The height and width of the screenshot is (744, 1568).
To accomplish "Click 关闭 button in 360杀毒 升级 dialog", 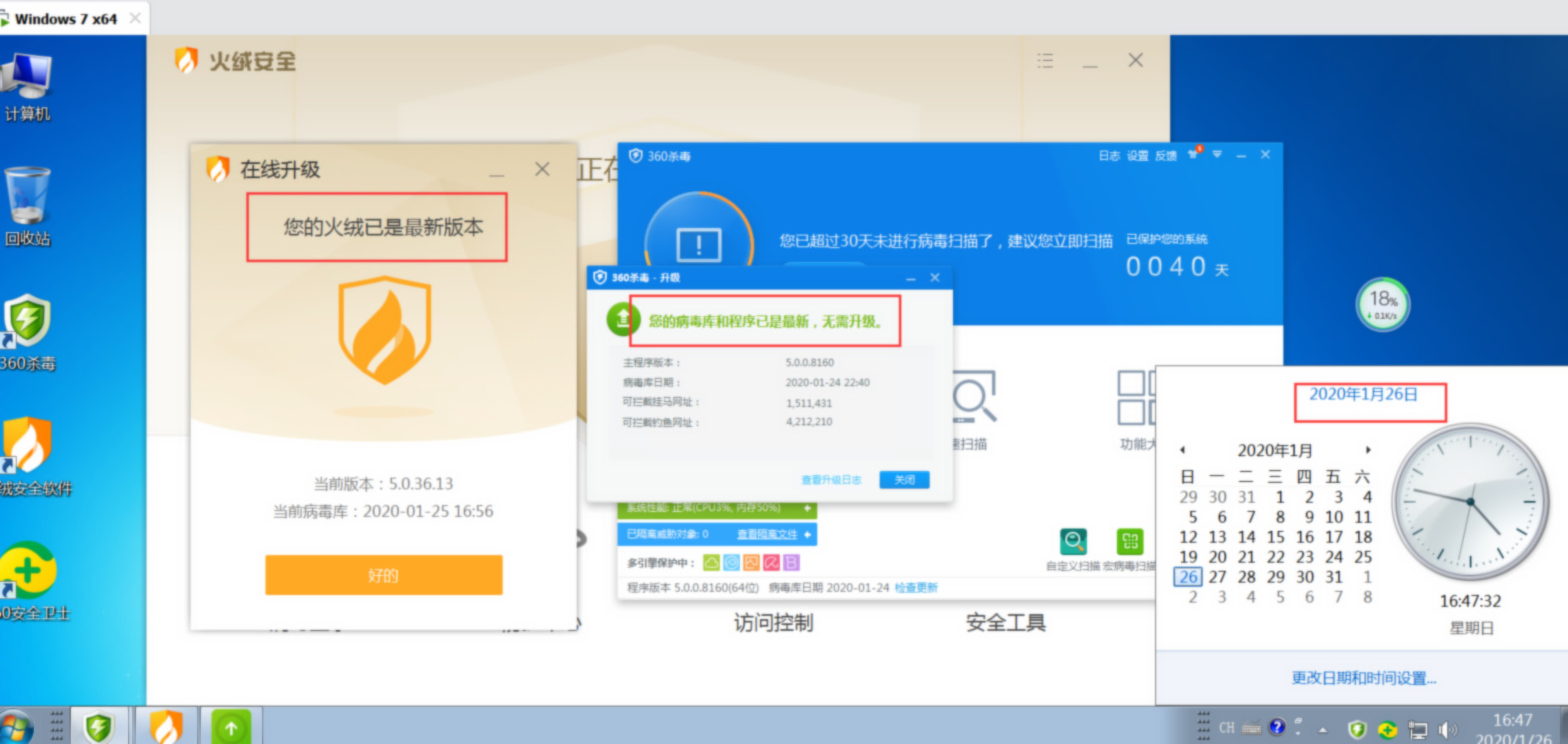I will pyautogui.click(x=905, y=479).
